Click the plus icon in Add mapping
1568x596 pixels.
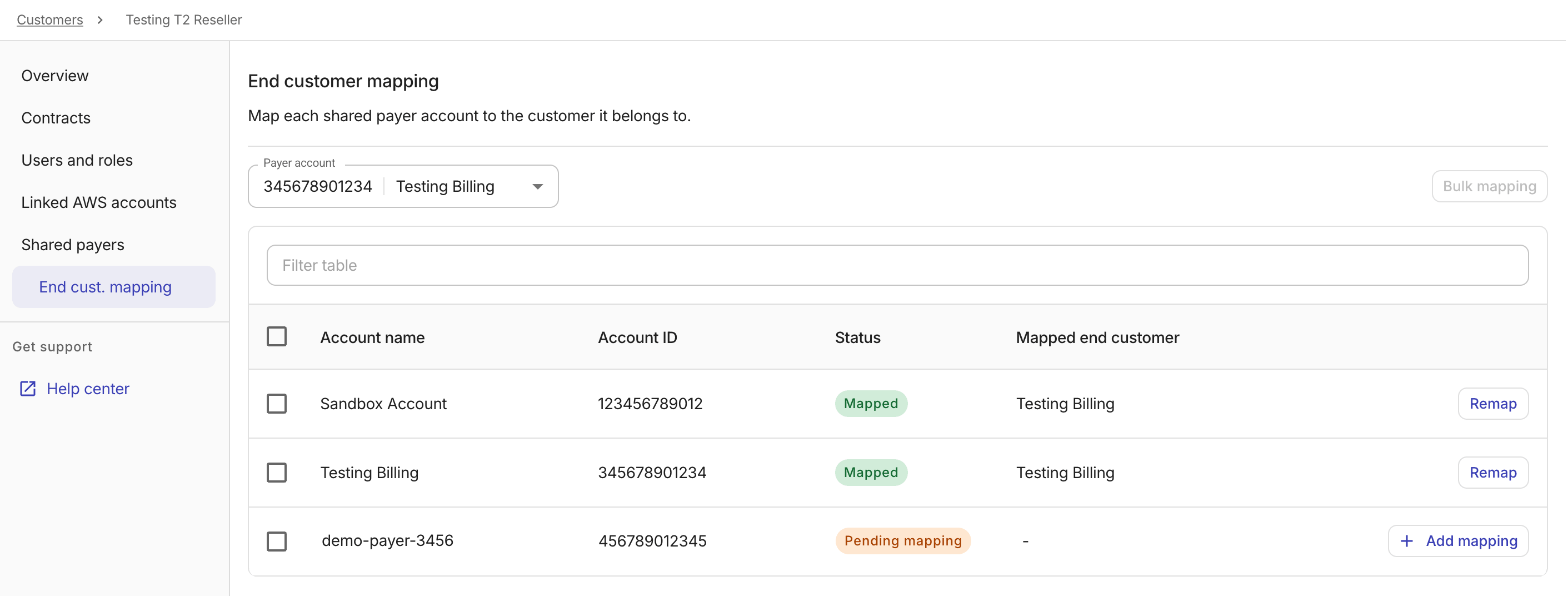[x=1406, y=540]
